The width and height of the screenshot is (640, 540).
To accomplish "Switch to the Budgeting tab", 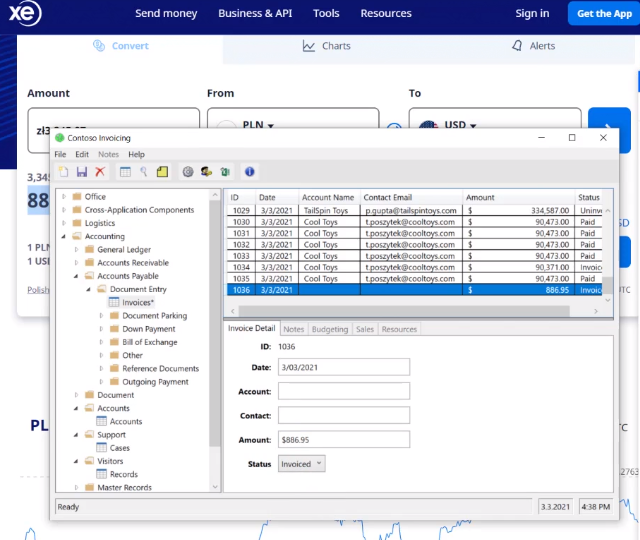I will [x=330, y=329].
